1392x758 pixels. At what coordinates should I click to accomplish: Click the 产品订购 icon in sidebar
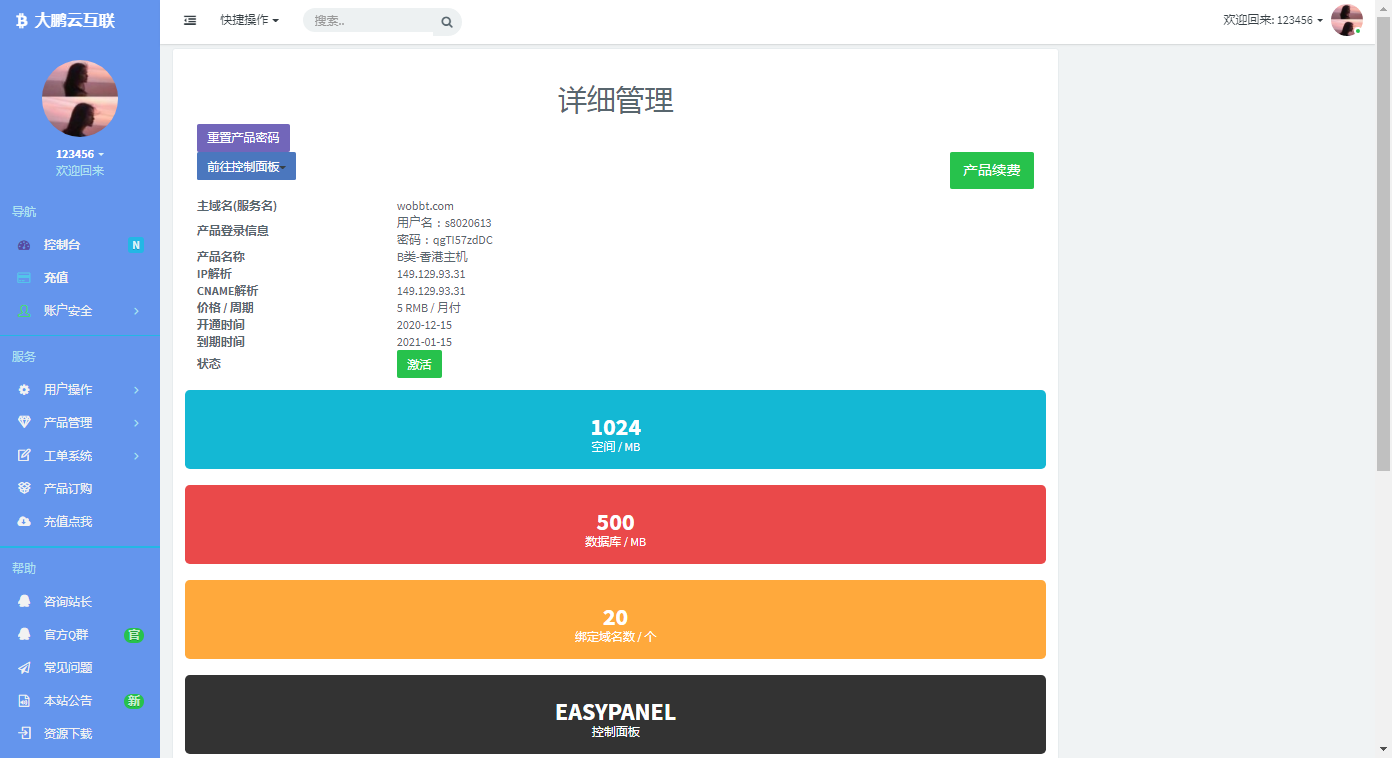click(x=24, y=489)
